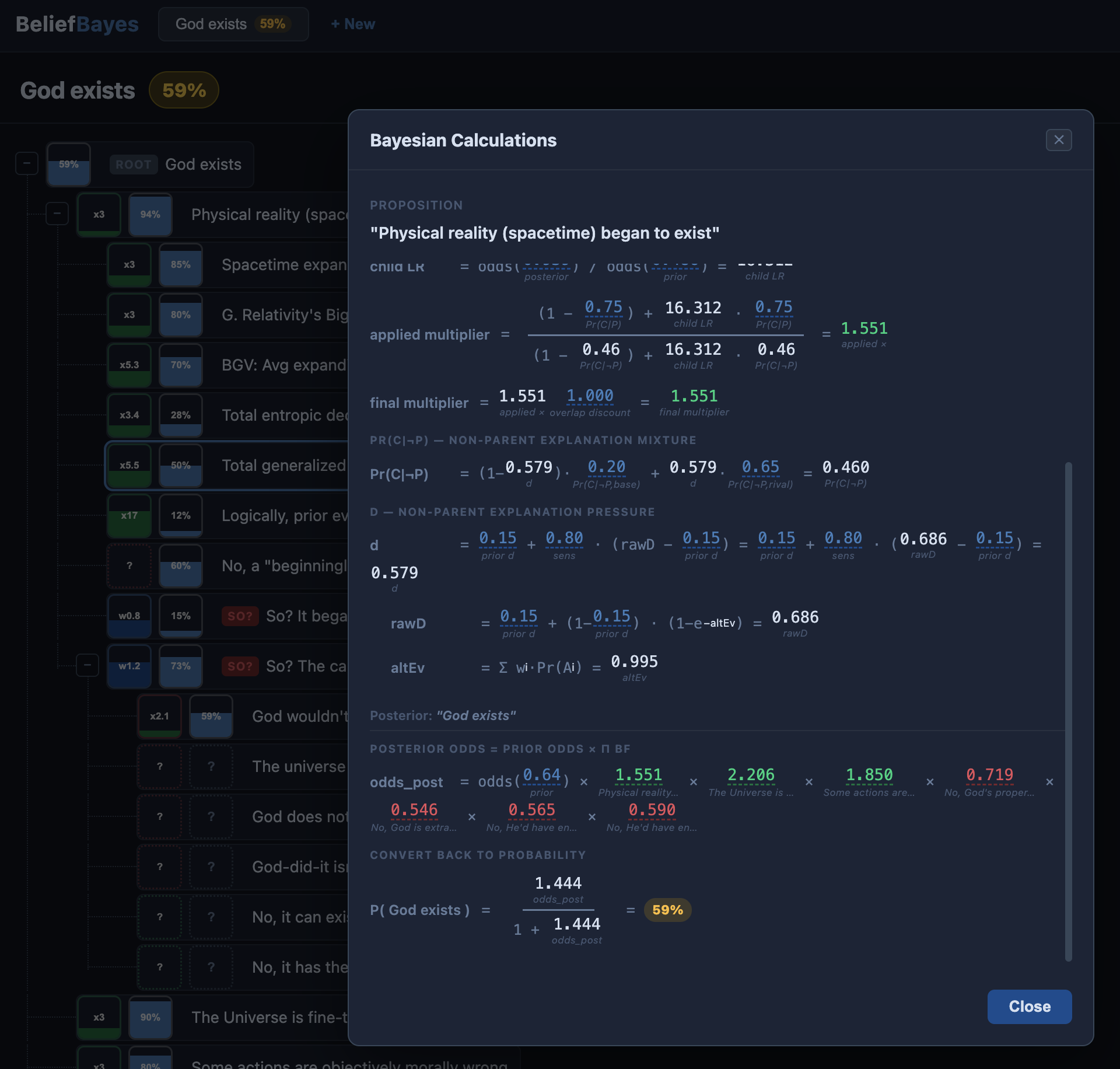Click the 94% probability box
Viewport: 1120px width, 1069px height.
150,215
